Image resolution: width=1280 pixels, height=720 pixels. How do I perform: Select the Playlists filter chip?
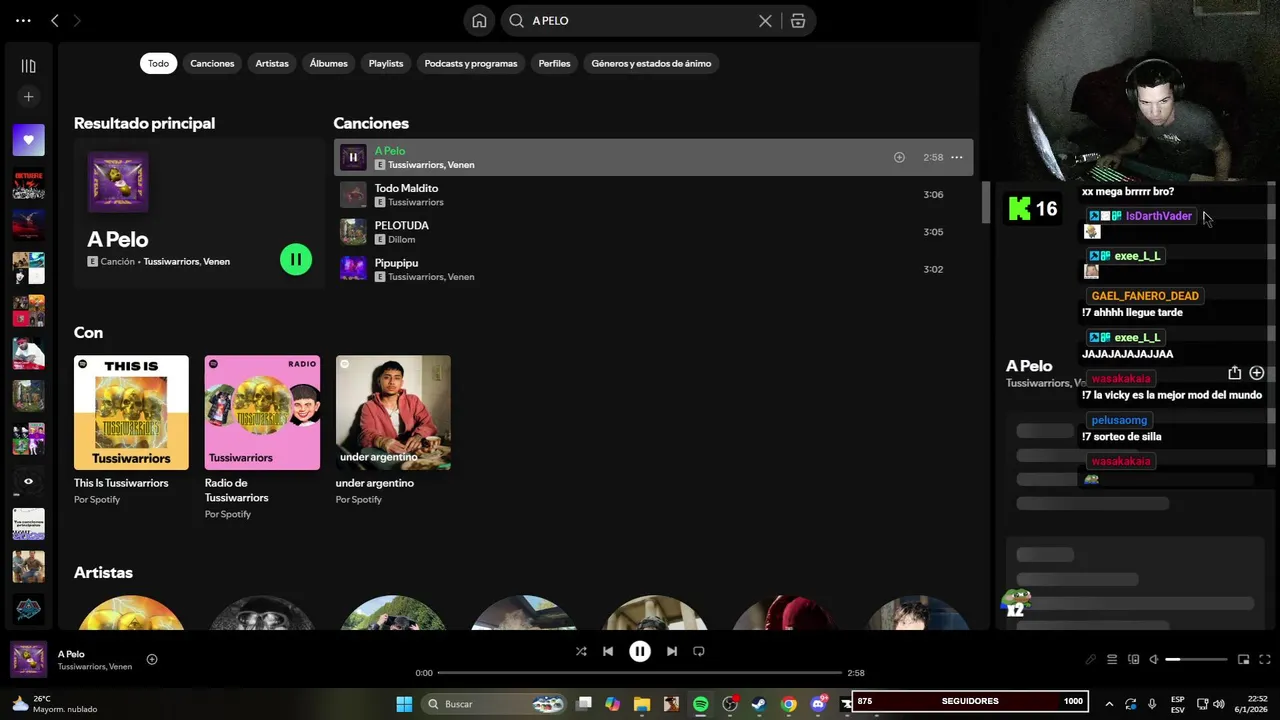click(386, 63)
